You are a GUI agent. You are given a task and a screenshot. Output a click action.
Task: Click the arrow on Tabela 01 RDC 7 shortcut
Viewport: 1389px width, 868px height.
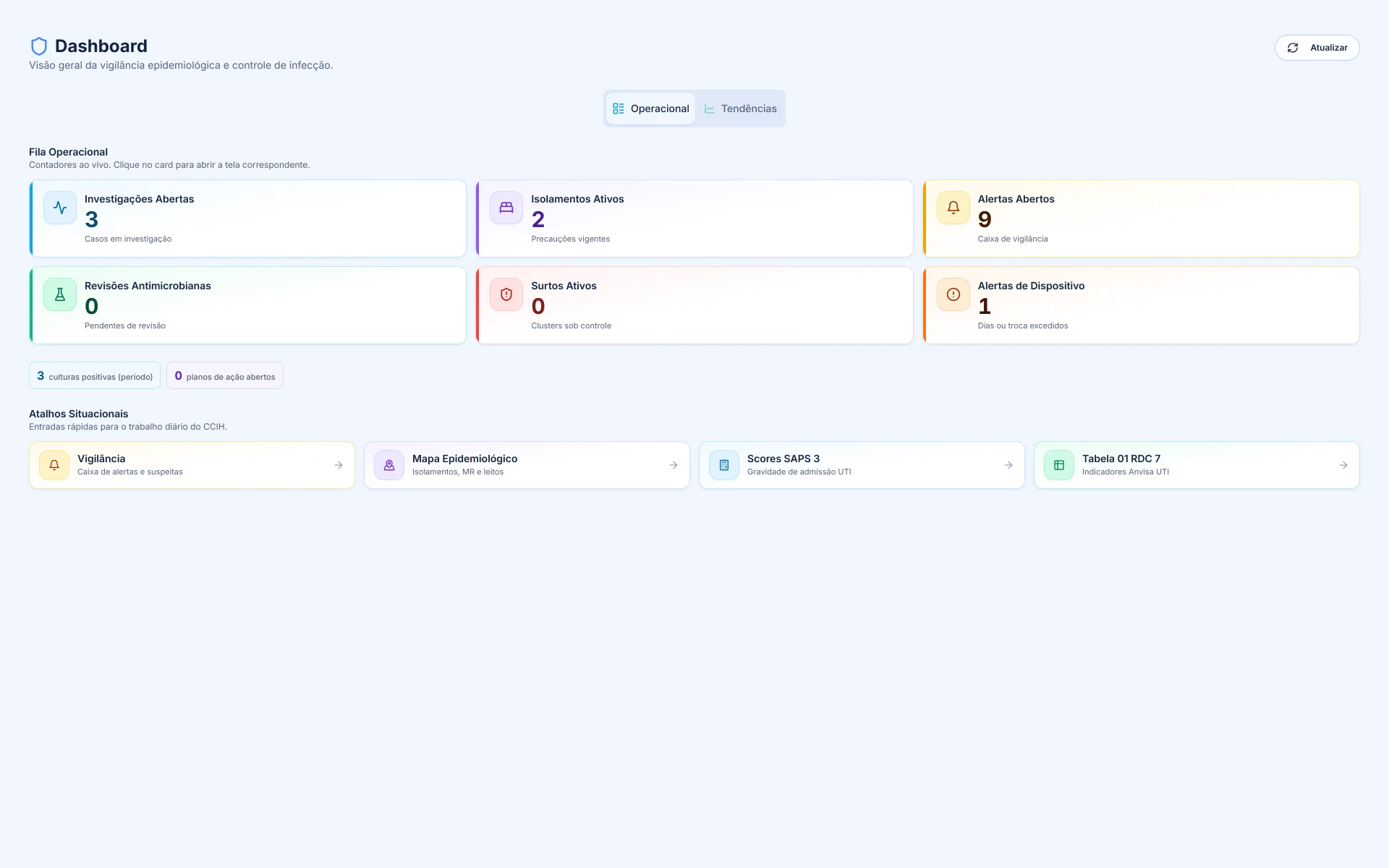coord(1343,465)
